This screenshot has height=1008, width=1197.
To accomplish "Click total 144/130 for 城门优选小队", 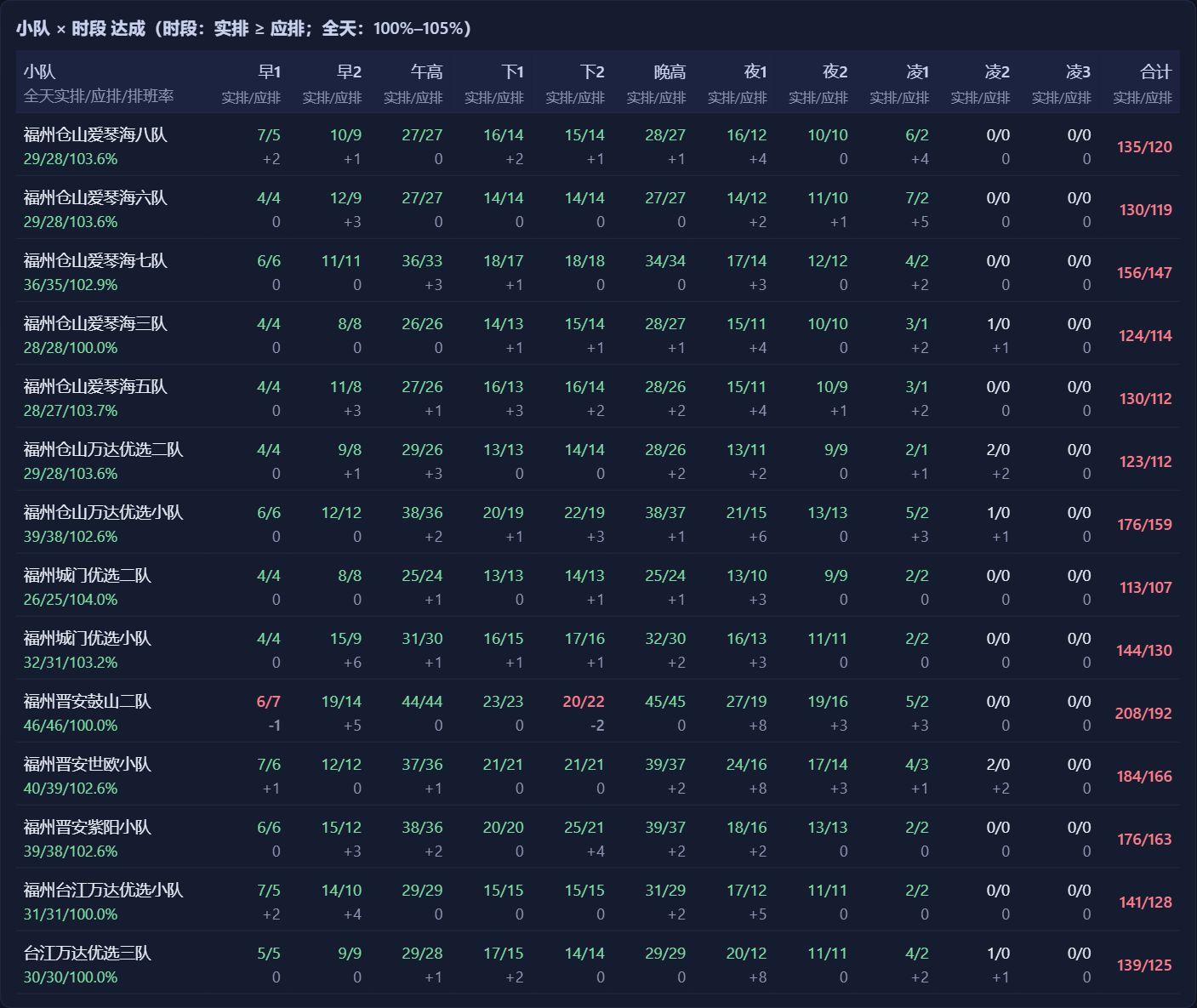I will pos(1144,651).
